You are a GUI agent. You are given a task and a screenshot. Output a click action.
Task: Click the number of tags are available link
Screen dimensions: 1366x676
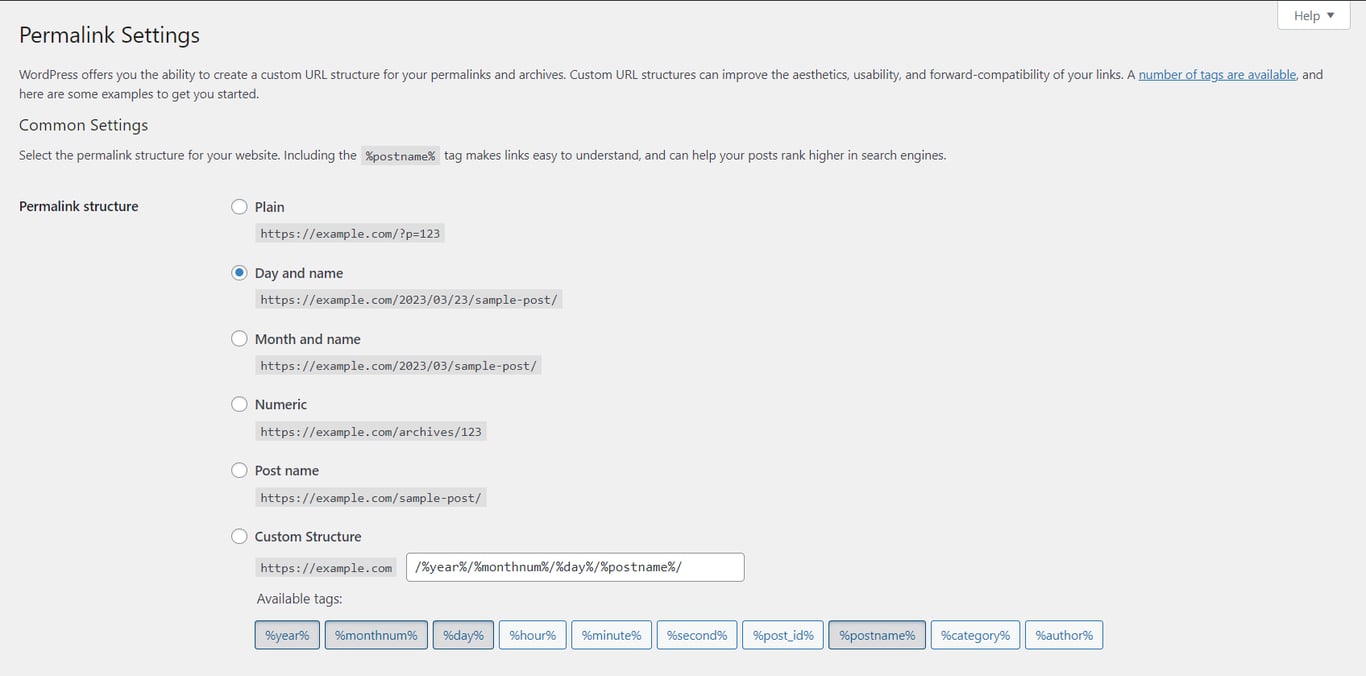[x=1216, y=74]
